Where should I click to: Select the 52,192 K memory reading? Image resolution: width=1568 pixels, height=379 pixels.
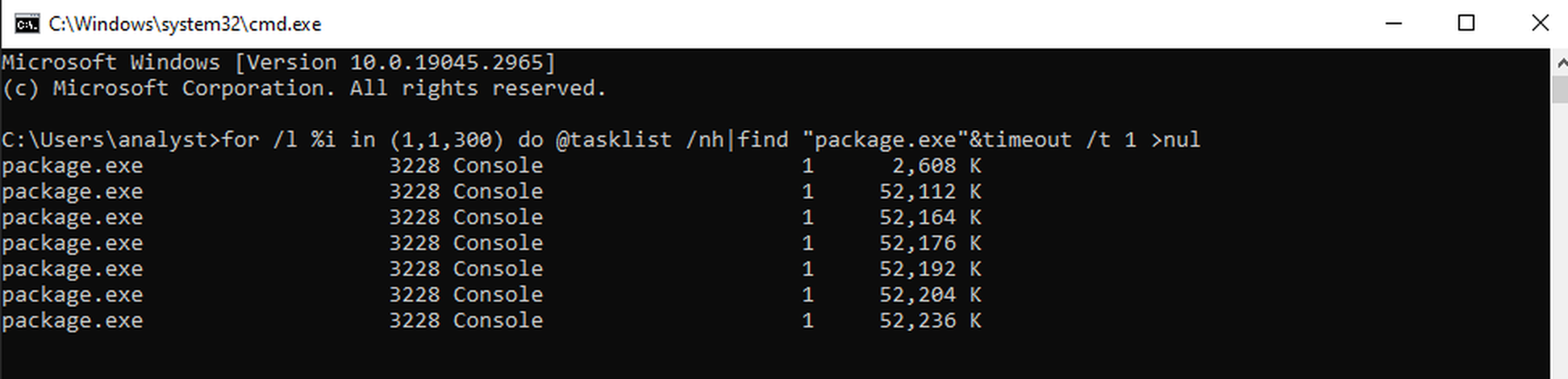point(930,269)
